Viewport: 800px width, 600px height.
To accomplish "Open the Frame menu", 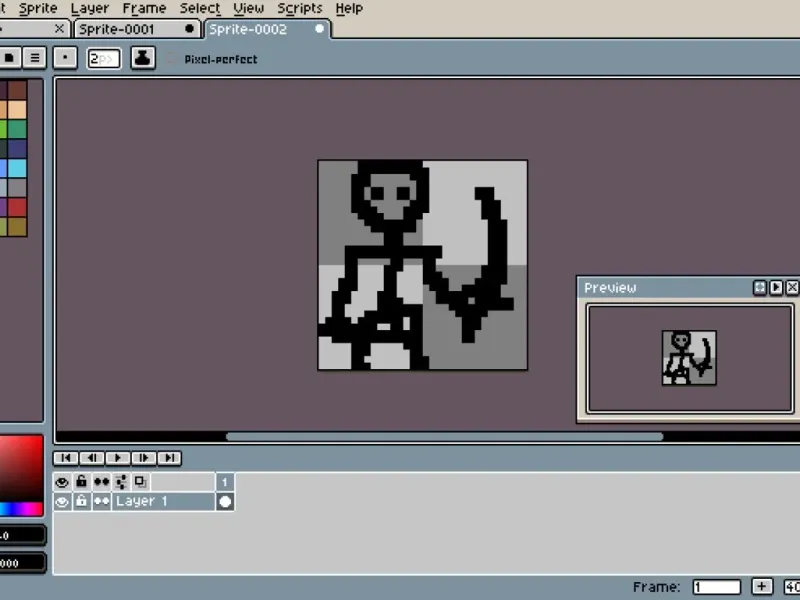I will coord(144,8).
